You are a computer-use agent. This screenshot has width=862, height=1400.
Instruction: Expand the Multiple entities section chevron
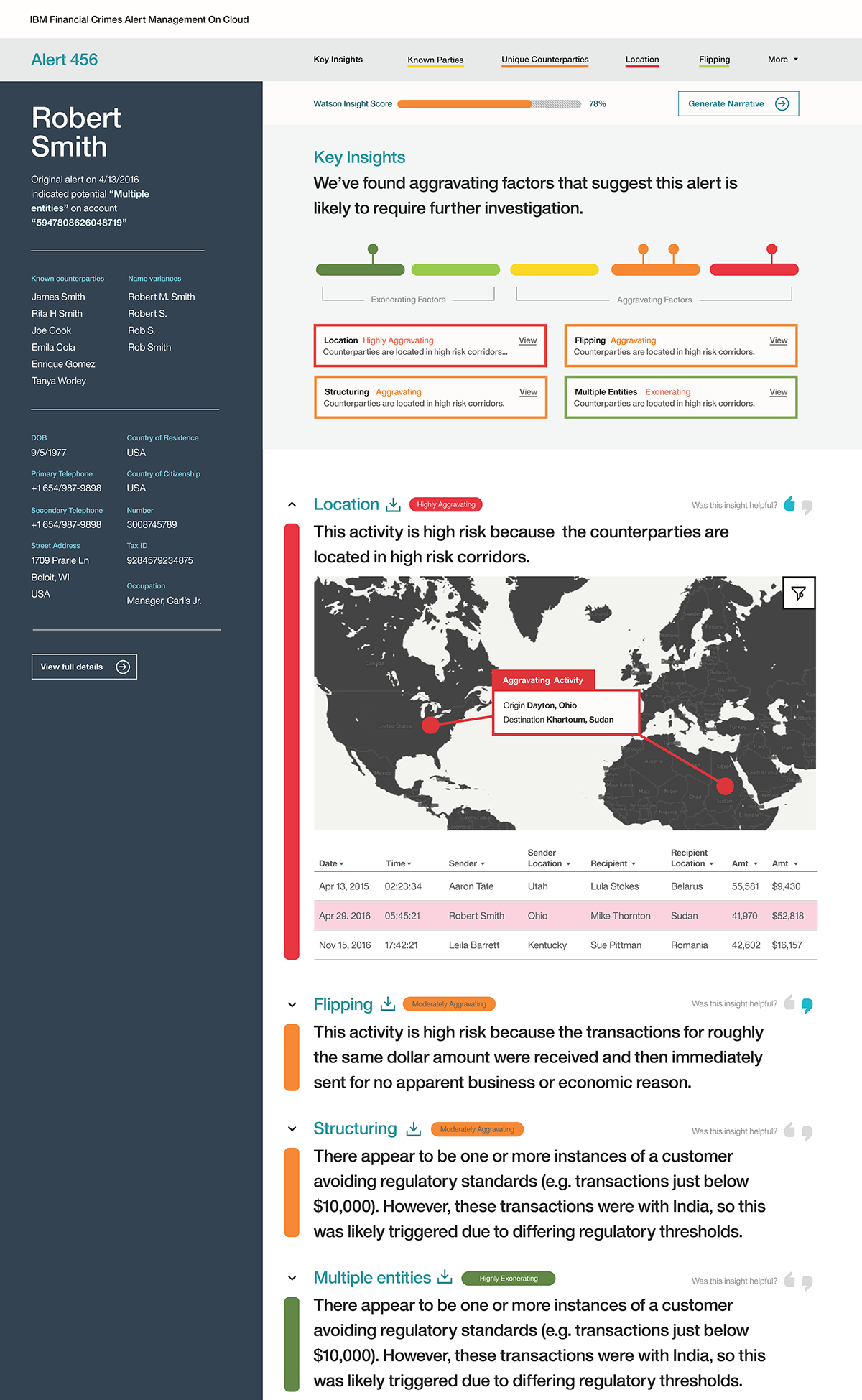[x=292, y=1278]
